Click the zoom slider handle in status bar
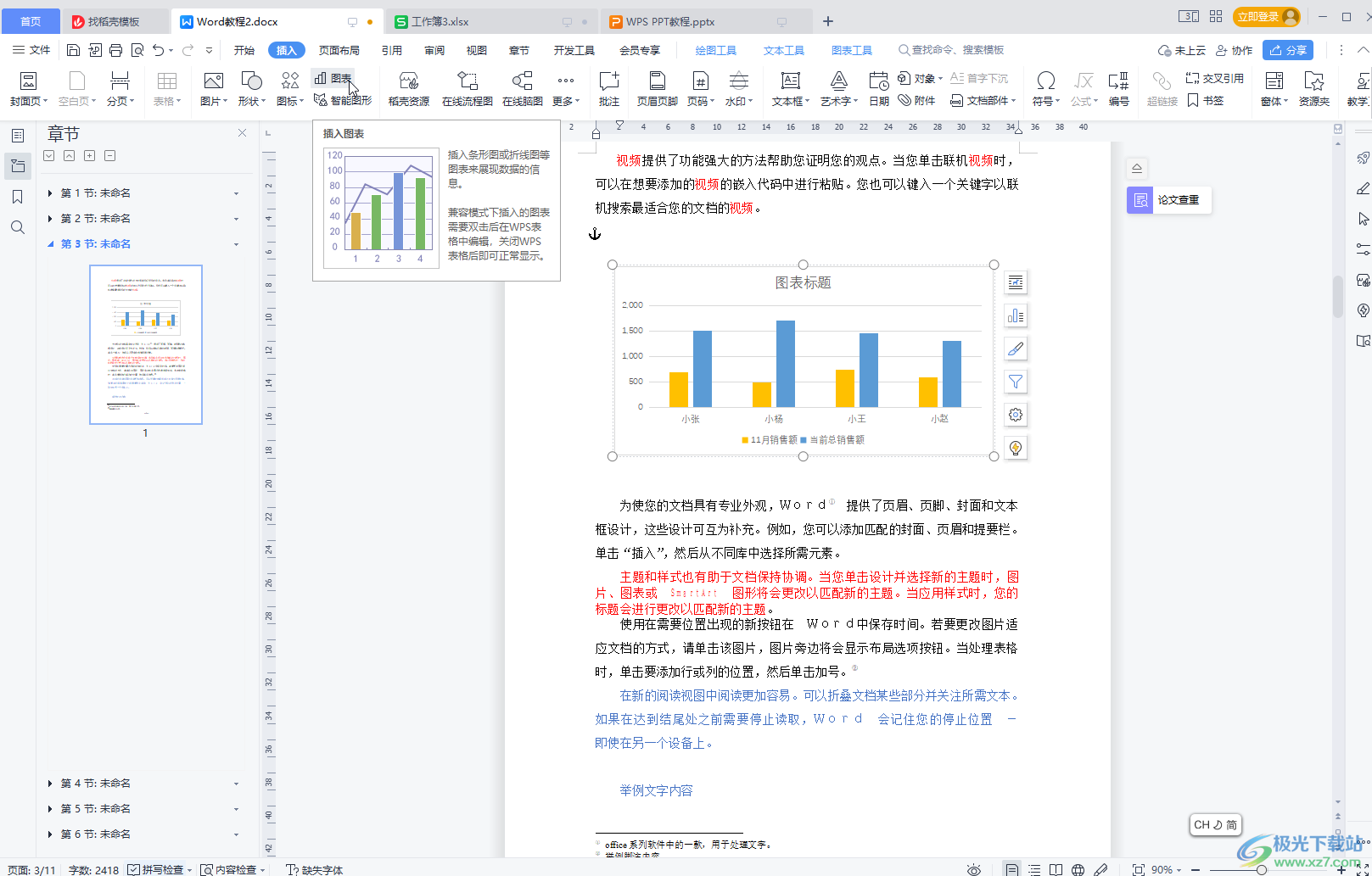The image size is (1372, 876). click(1262, 870)
